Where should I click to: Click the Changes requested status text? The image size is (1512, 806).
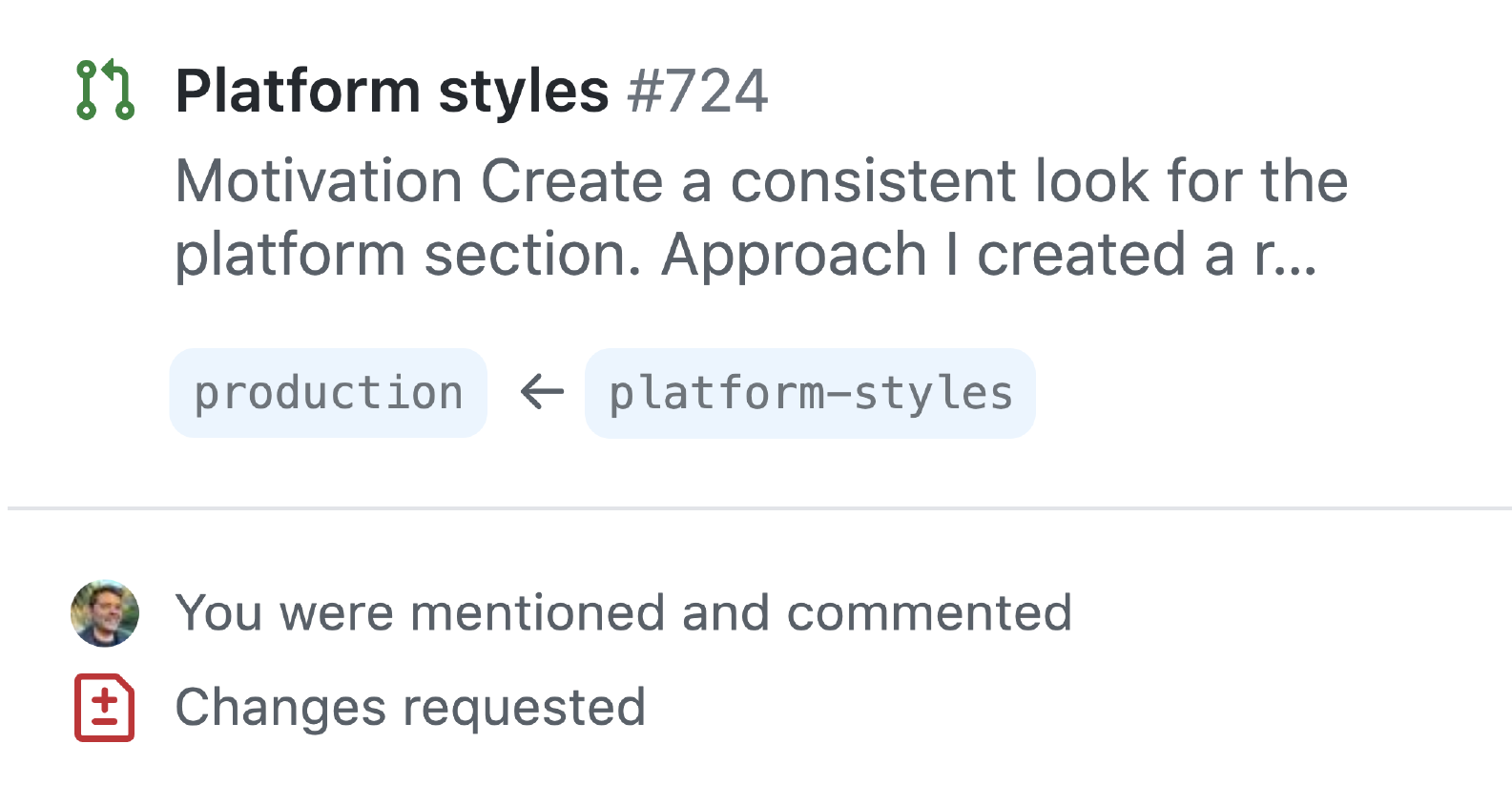[410, 706]
